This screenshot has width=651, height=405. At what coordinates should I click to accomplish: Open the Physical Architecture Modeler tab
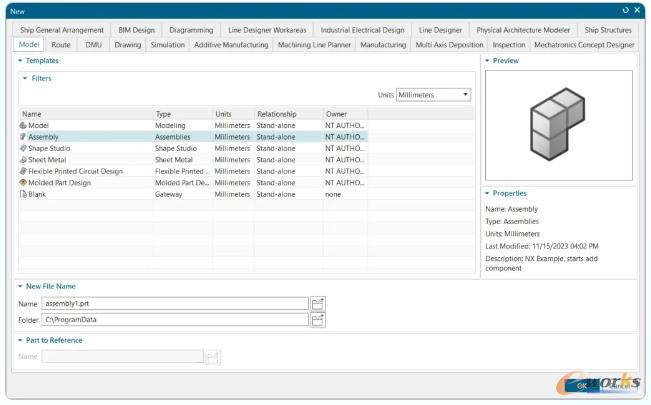[523, 30]
